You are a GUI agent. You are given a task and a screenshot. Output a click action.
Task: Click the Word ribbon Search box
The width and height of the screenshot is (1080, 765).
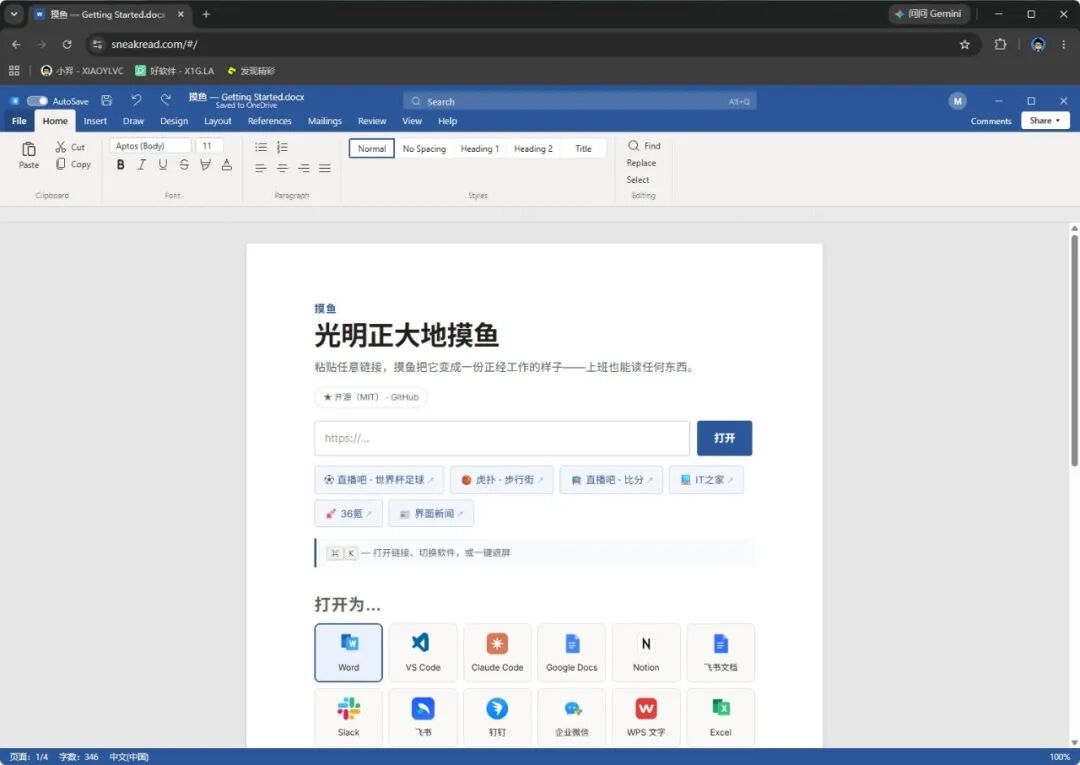click(580, 101)
